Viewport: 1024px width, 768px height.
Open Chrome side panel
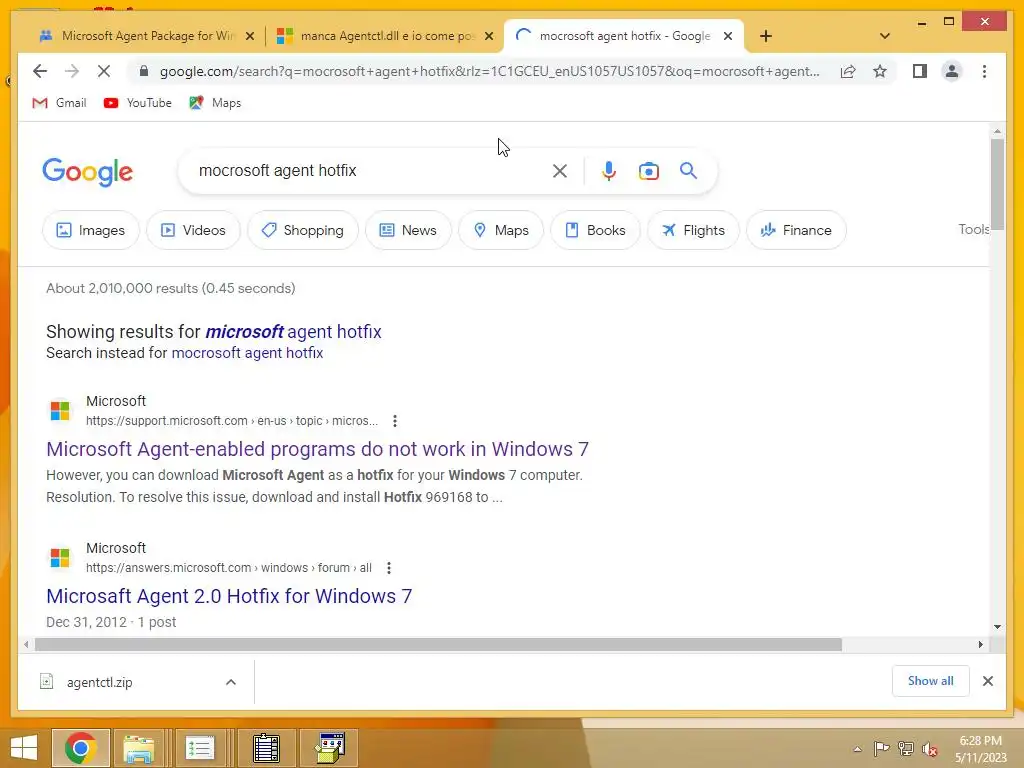point(920,71)
